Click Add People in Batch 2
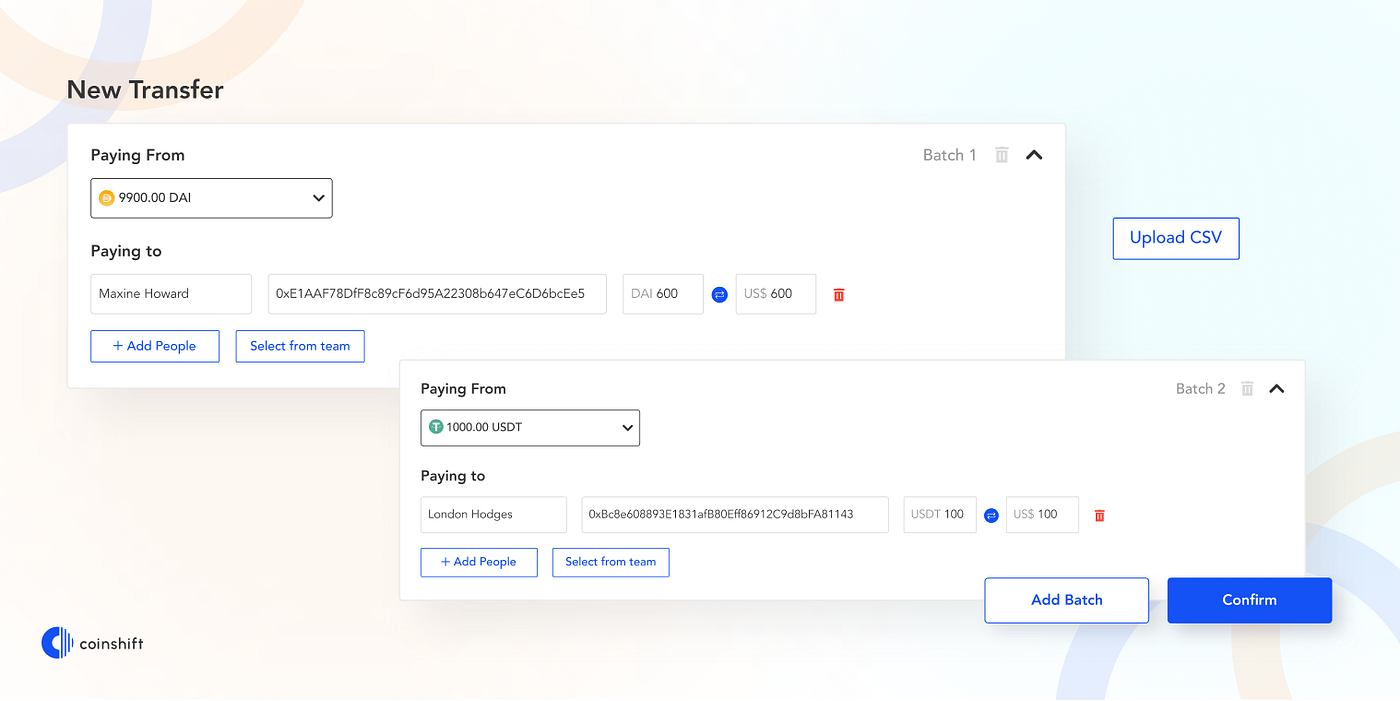The height and width of the screenshot is (701, 1400). (479, 562)
